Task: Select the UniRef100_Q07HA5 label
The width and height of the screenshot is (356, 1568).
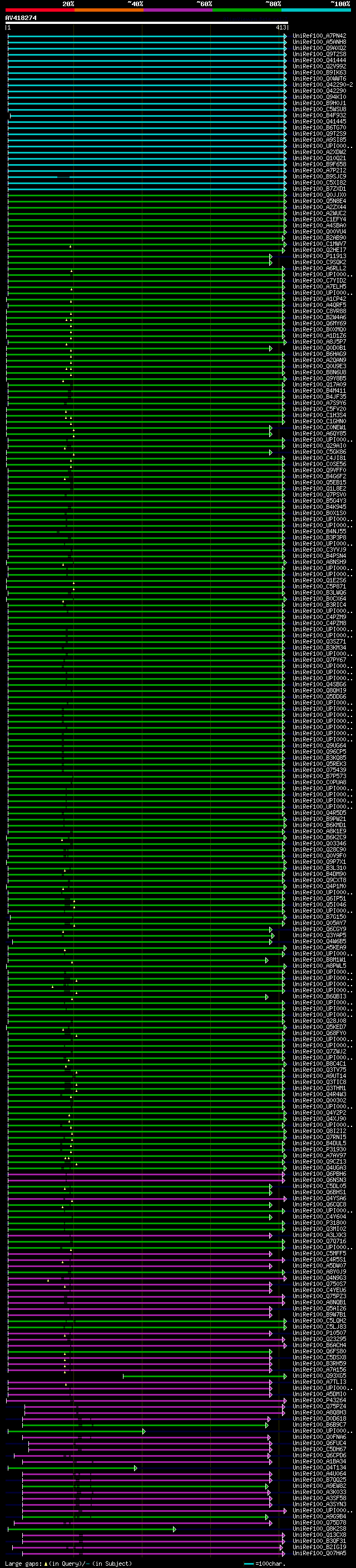Action: [319, 1553]
